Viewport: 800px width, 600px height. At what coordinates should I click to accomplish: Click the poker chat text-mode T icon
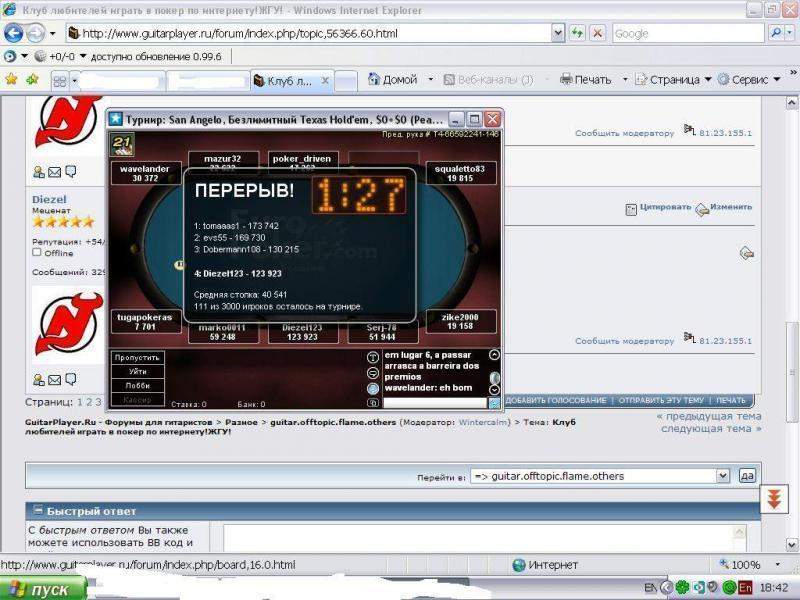pos(373,358)
